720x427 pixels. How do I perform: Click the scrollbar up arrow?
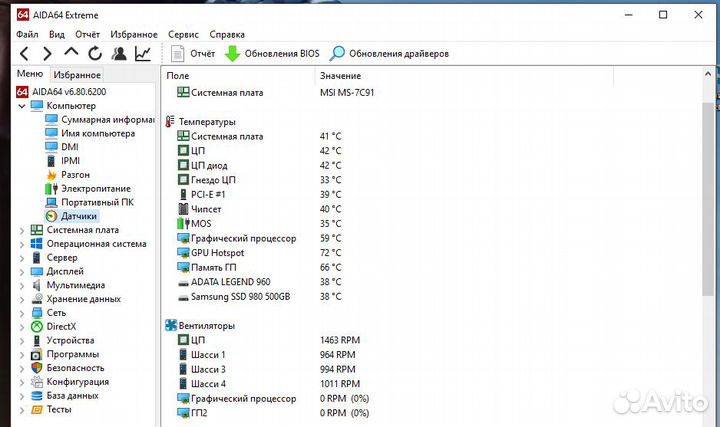click(x=708, y=73)
